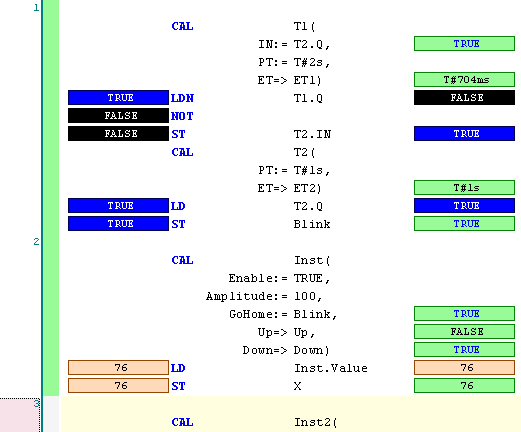Click the ST operator before T2.IN
The height and width of the screenshot is (432, 521).
178,134
